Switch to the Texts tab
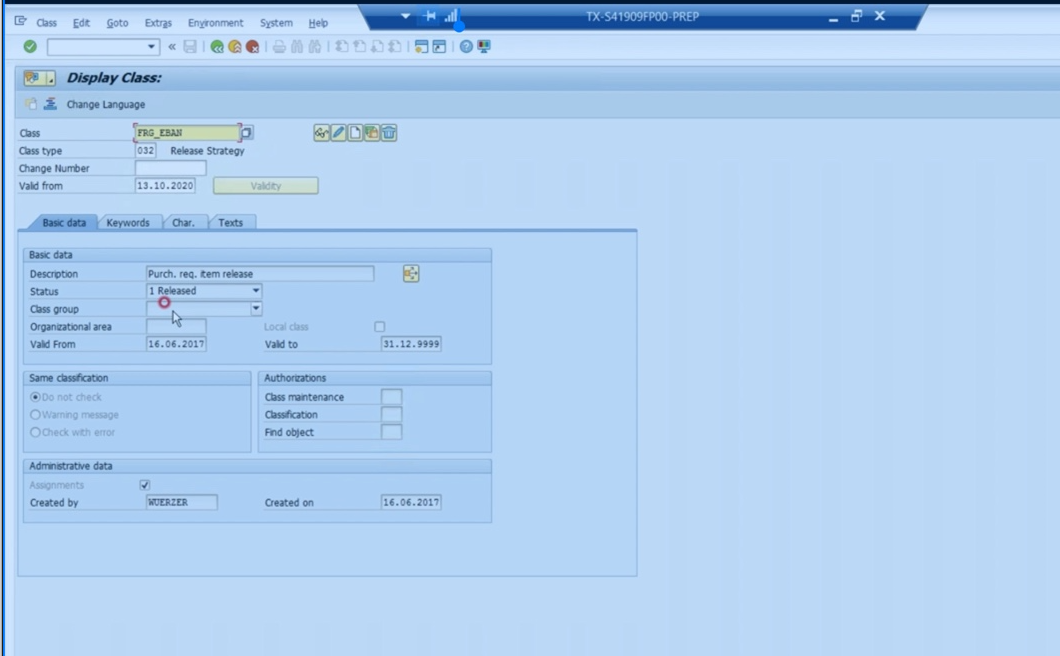This screenshot has width=1060, height=656. (x=231, y=222)
